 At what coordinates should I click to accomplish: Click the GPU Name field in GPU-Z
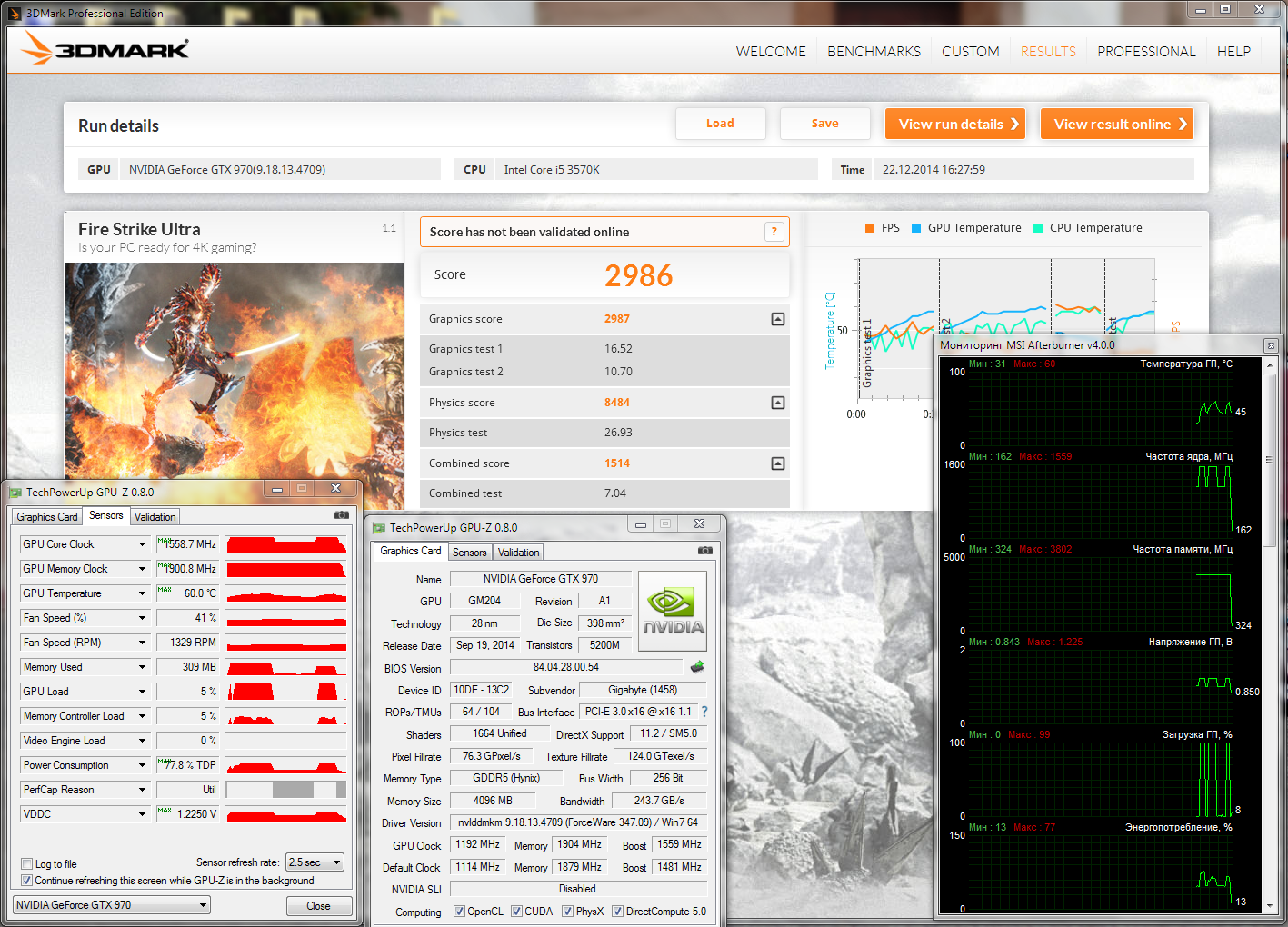pyautogui.click(x=540, y=579)
